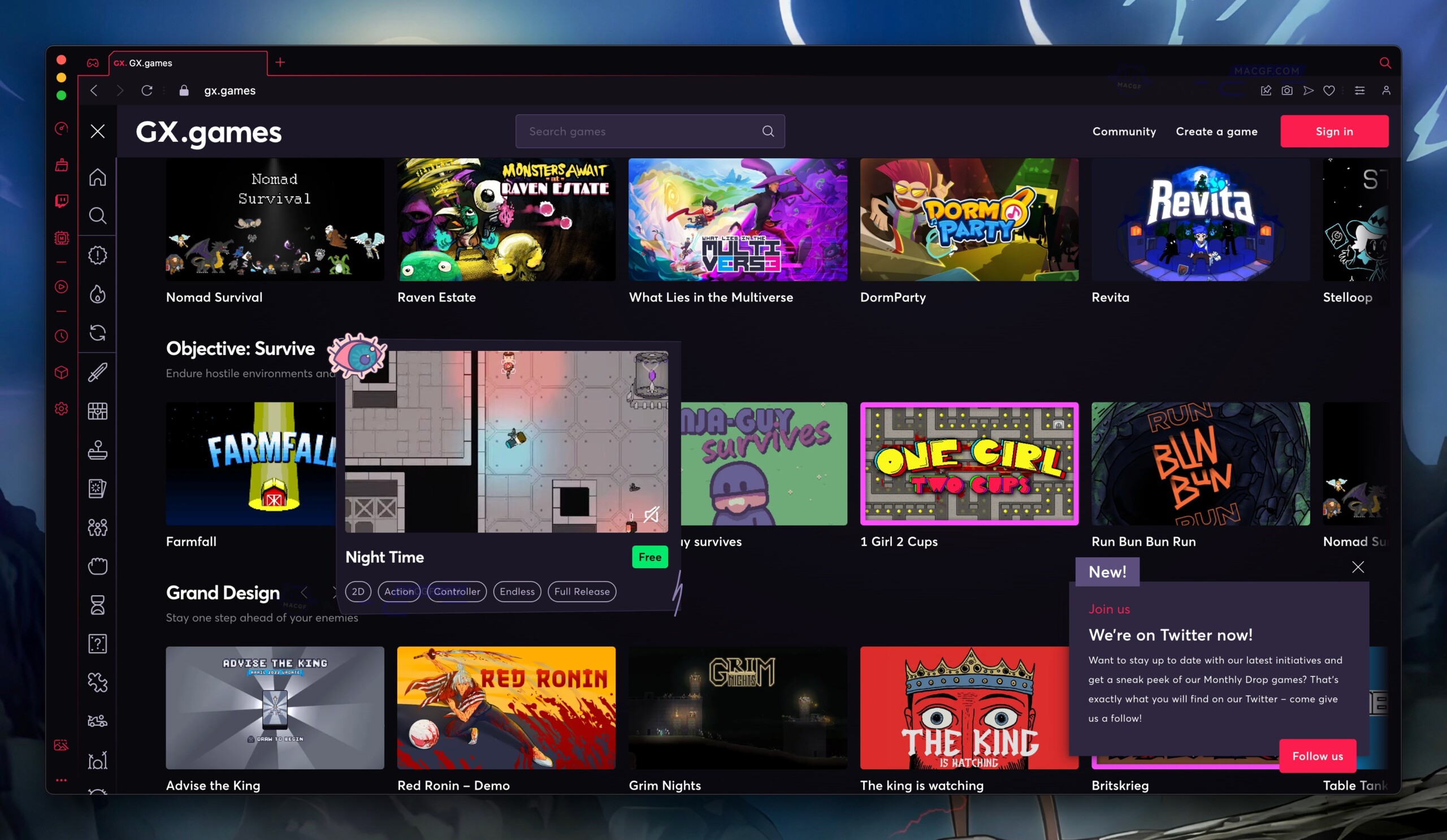Open the easy setup sliders icon
1447x840 pixels.
1359,90
